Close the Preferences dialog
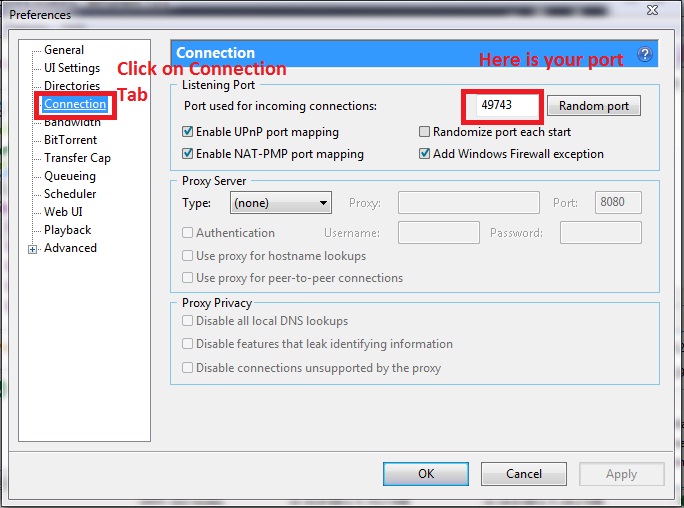 click(652, 10)
